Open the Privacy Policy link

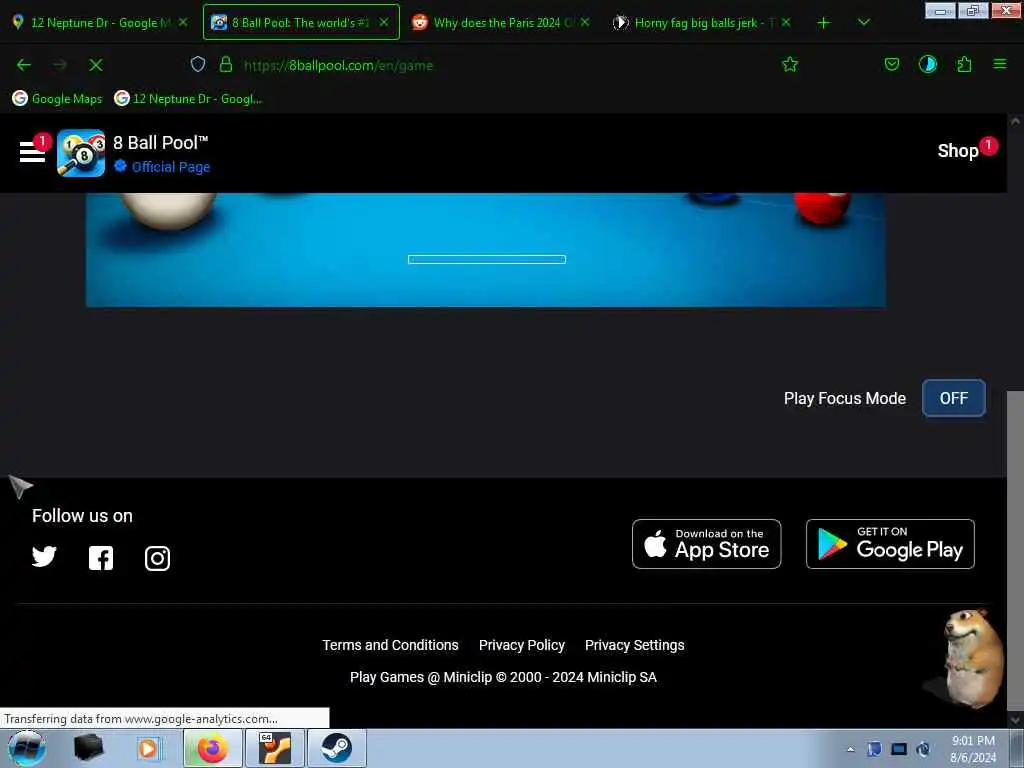click(x=521, y=645)
